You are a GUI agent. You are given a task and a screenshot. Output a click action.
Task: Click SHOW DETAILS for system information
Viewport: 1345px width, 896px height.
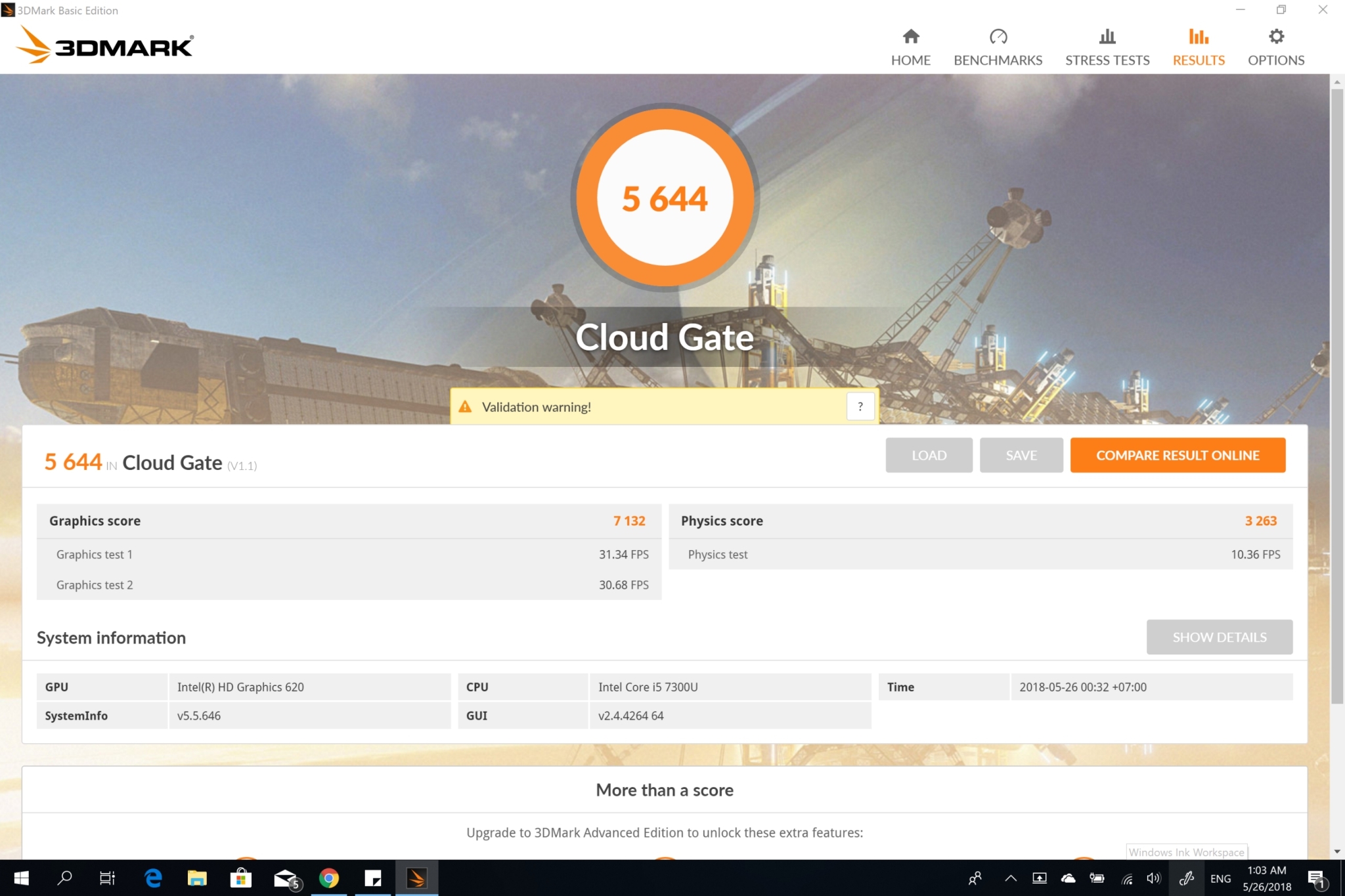click(1220, 637)
